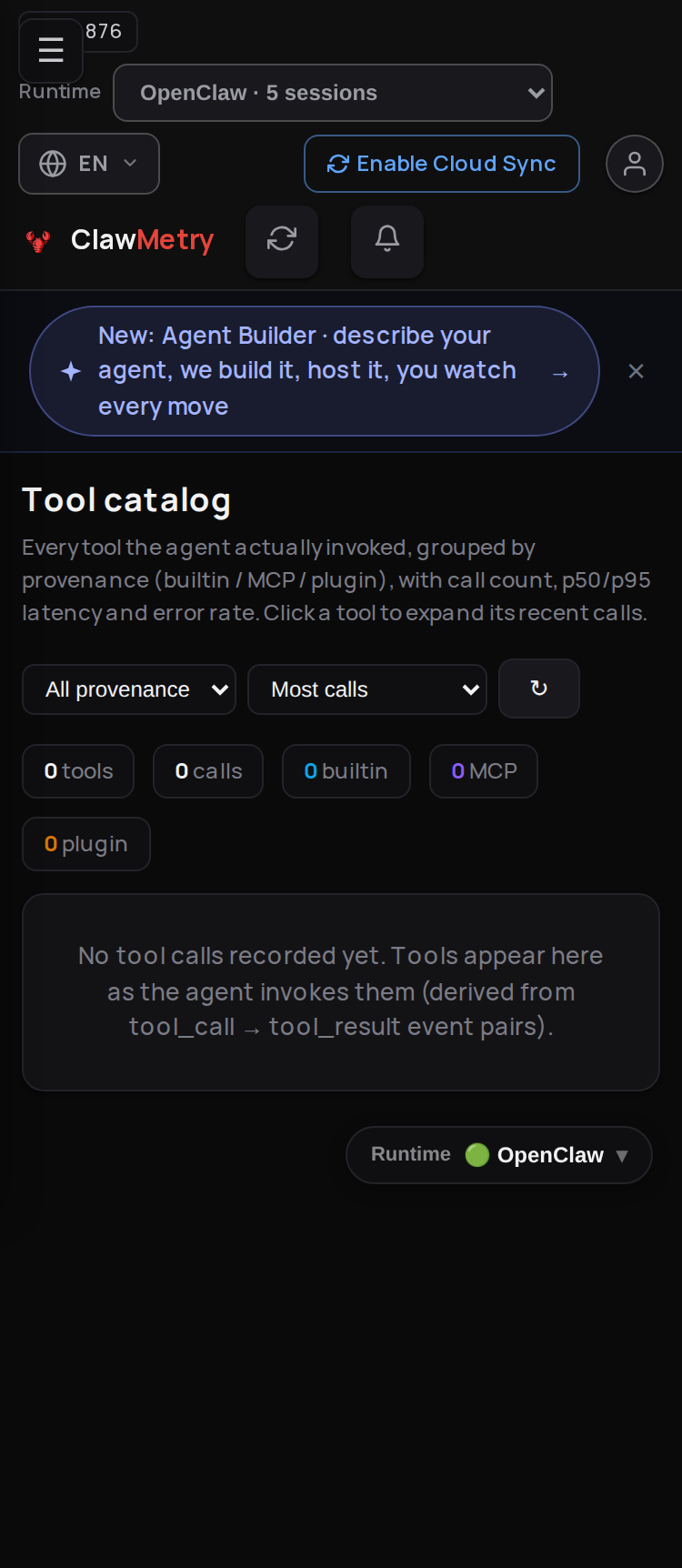Click the 0 tools summary chip

pos(78,771)
